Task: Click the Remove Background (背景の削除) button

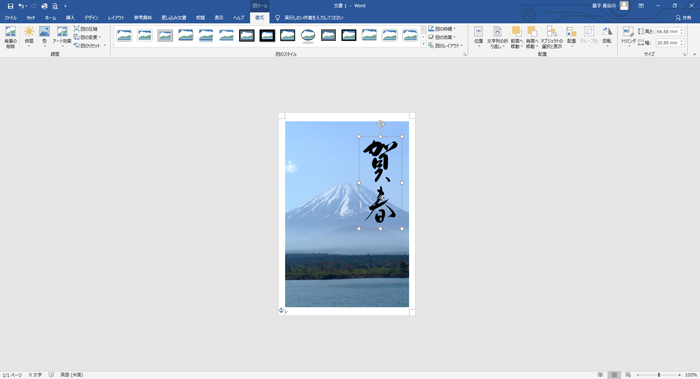Action: click(10, 37)
